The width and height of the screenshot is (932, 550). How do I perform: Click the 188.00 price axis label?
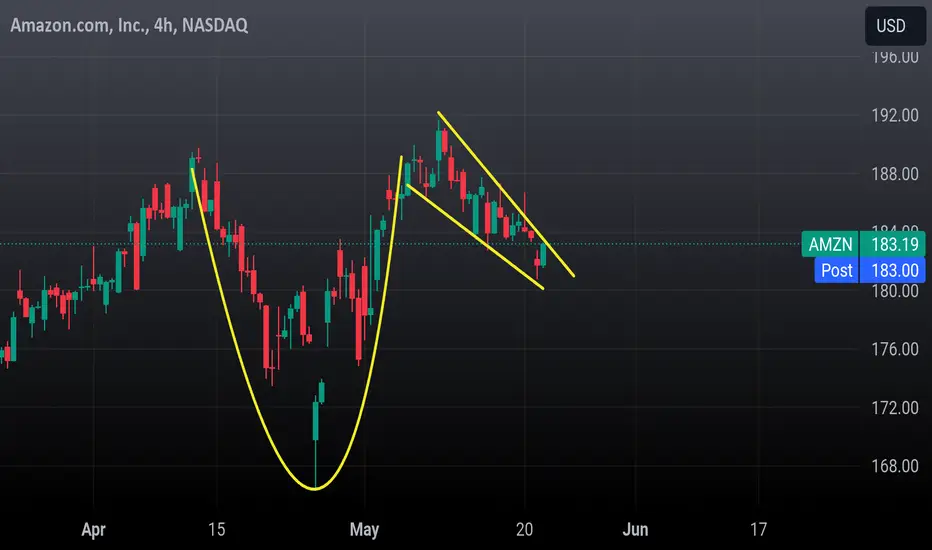point(895,174)
